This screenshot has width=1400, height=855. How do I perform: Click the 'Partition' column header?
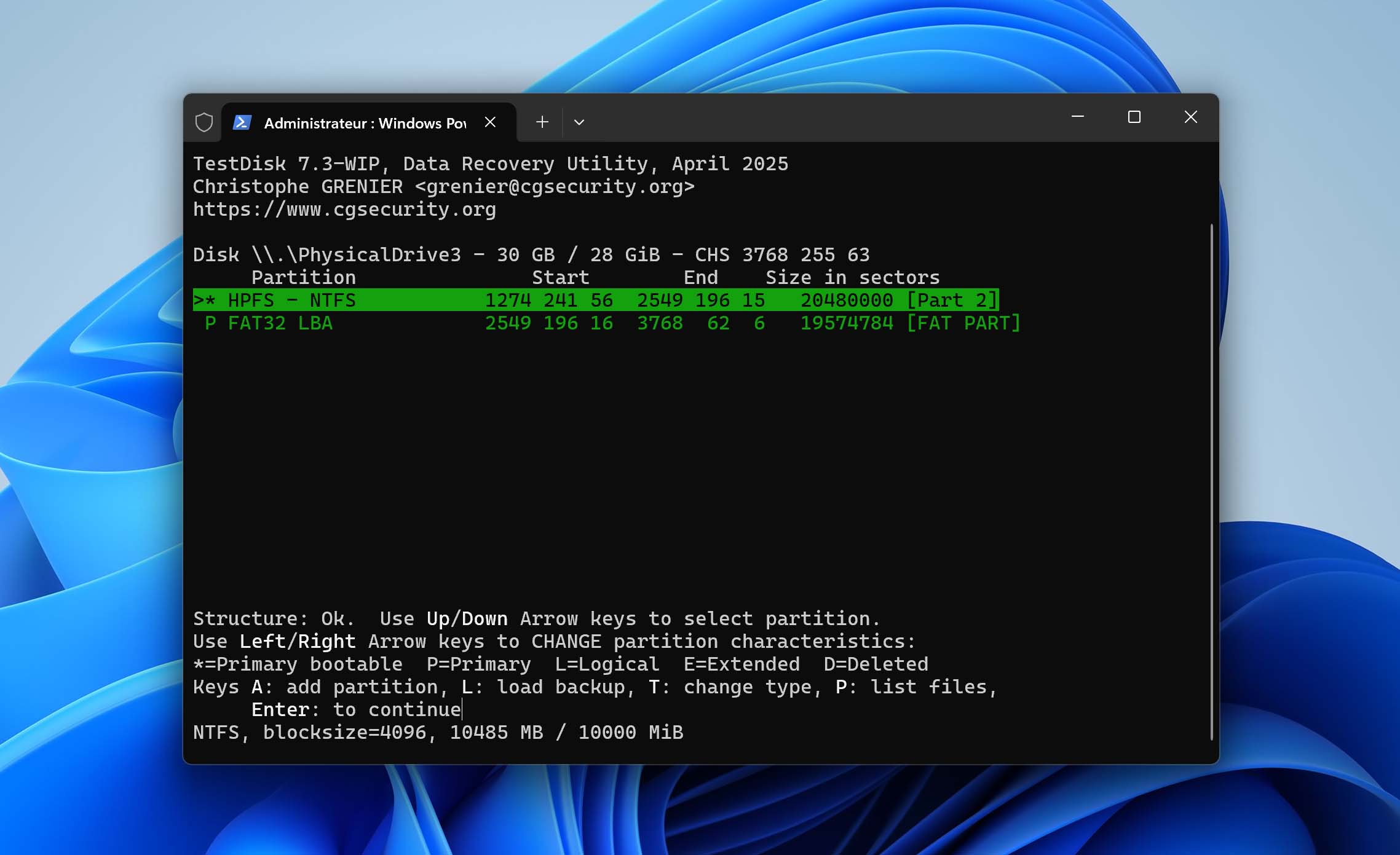[304, 277]
